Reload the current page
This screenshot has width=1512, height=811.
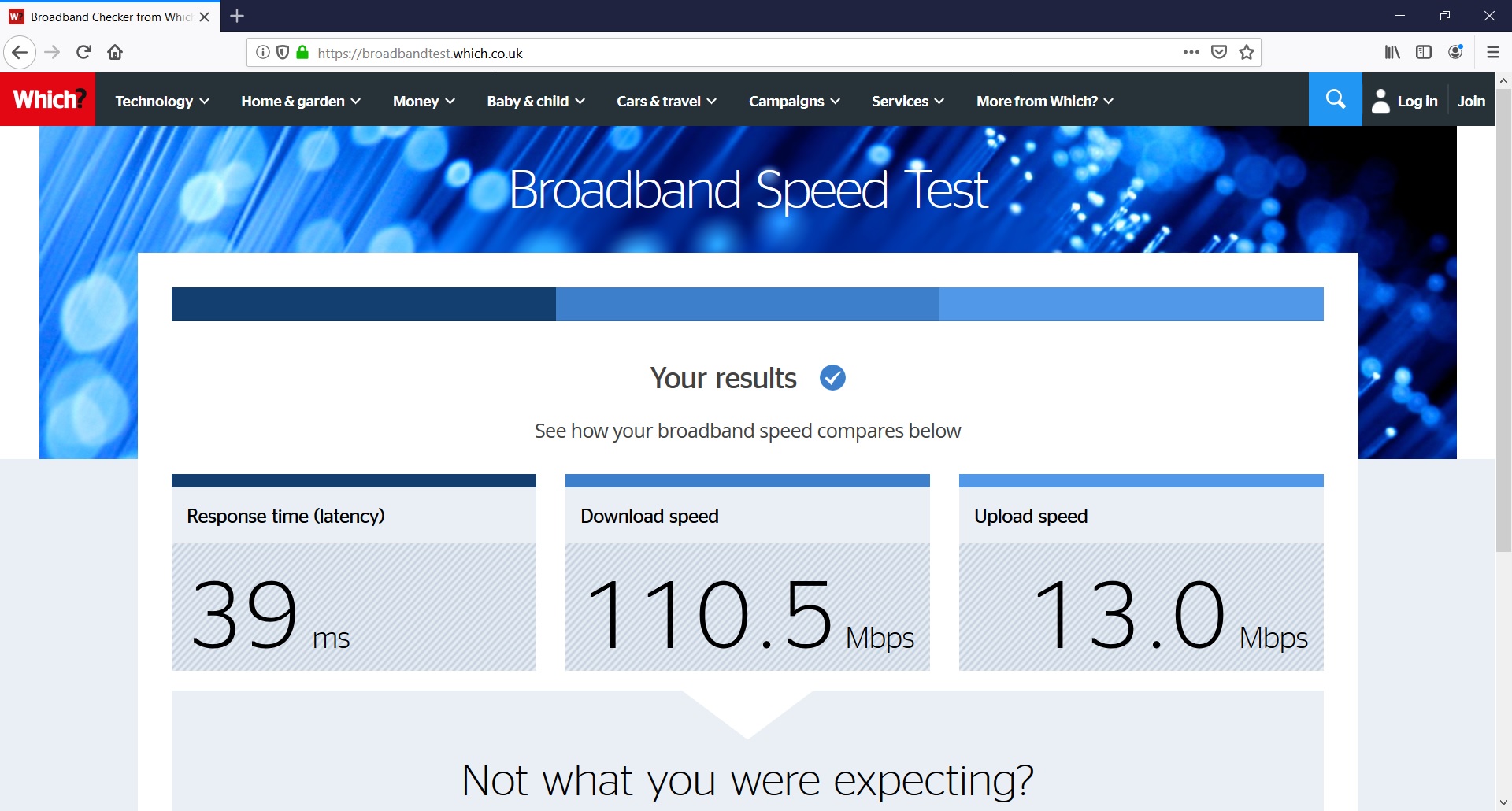tap(83, 53)
